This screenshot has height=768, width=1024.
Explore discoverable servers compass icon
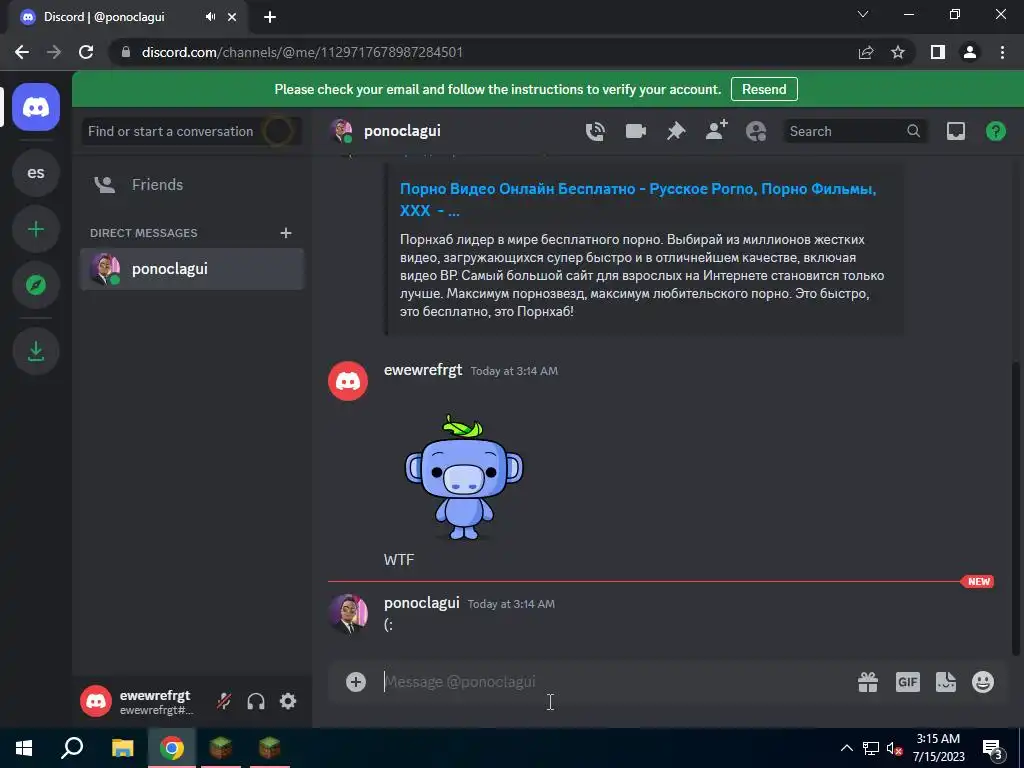tap(36, 285)
